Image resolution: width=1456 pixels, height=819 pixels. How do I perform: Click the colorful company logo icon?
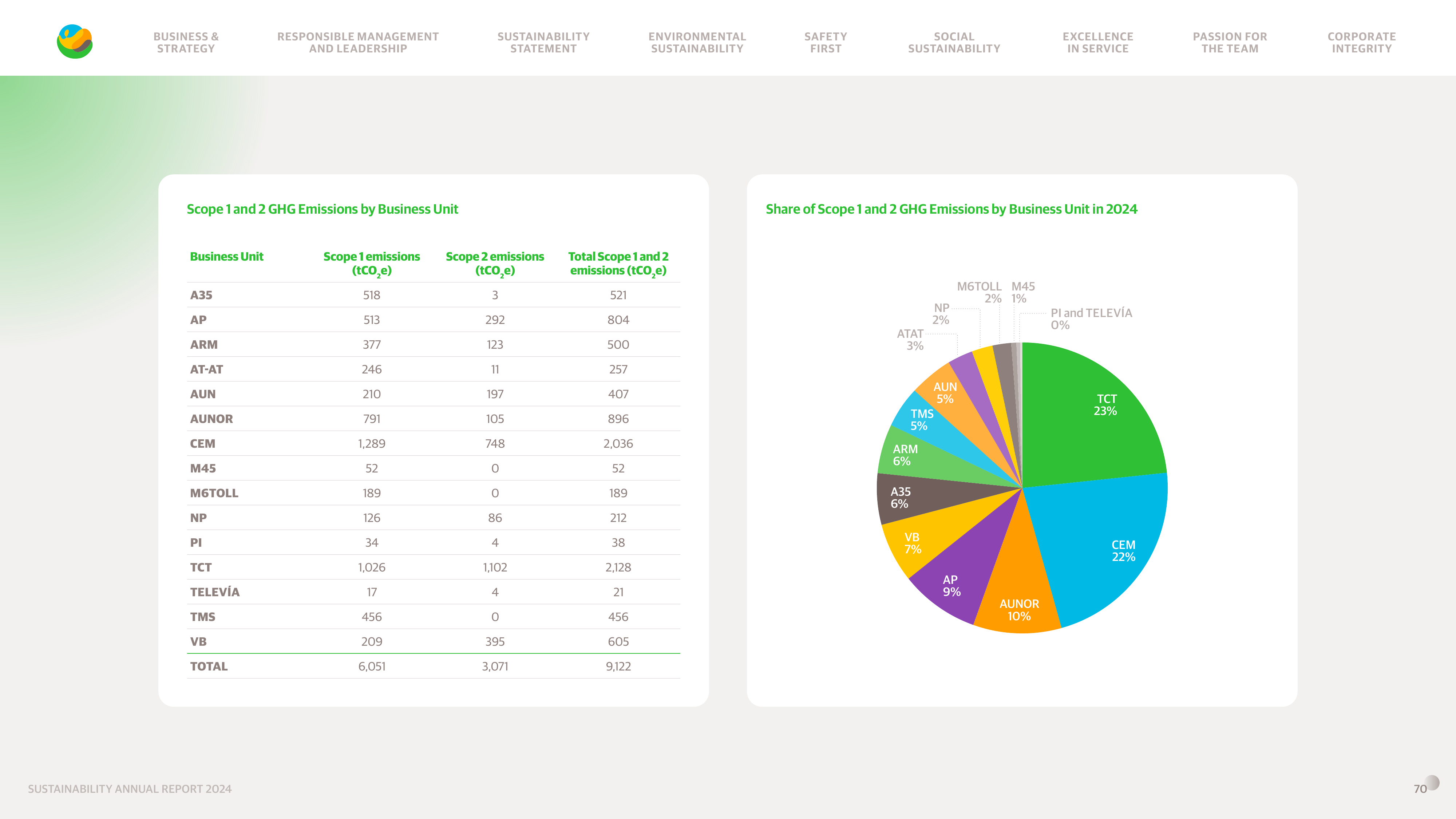point(75,41)
